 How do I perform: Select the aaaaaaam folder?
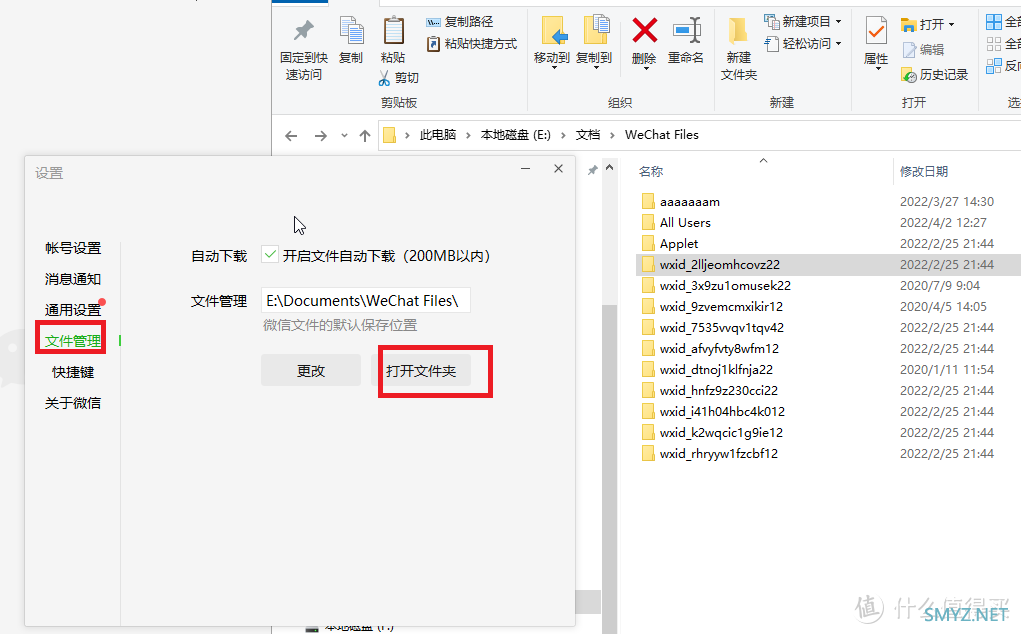(x=690, y=202)
